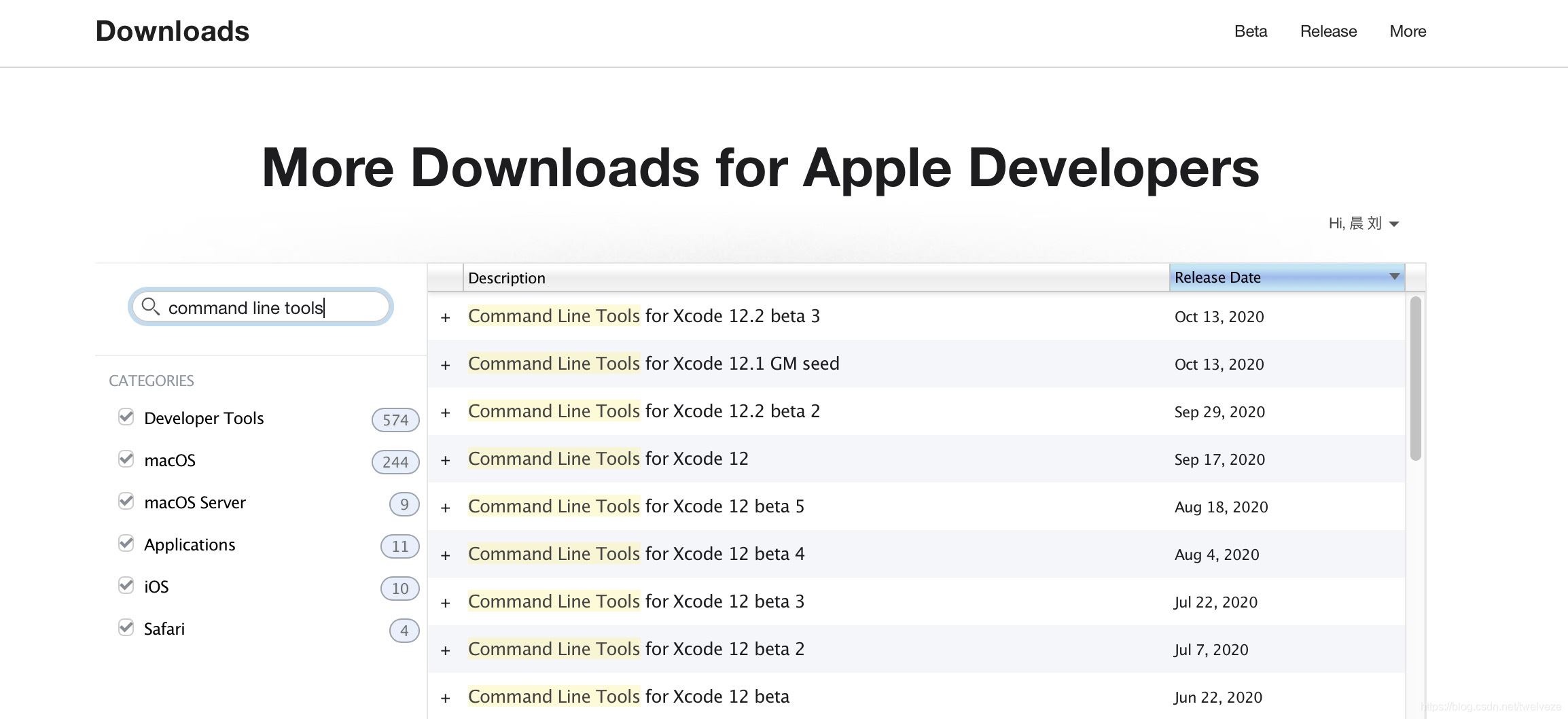Select Command Line Tools for Xcode 12 beta 4

[x=637, y=554]
